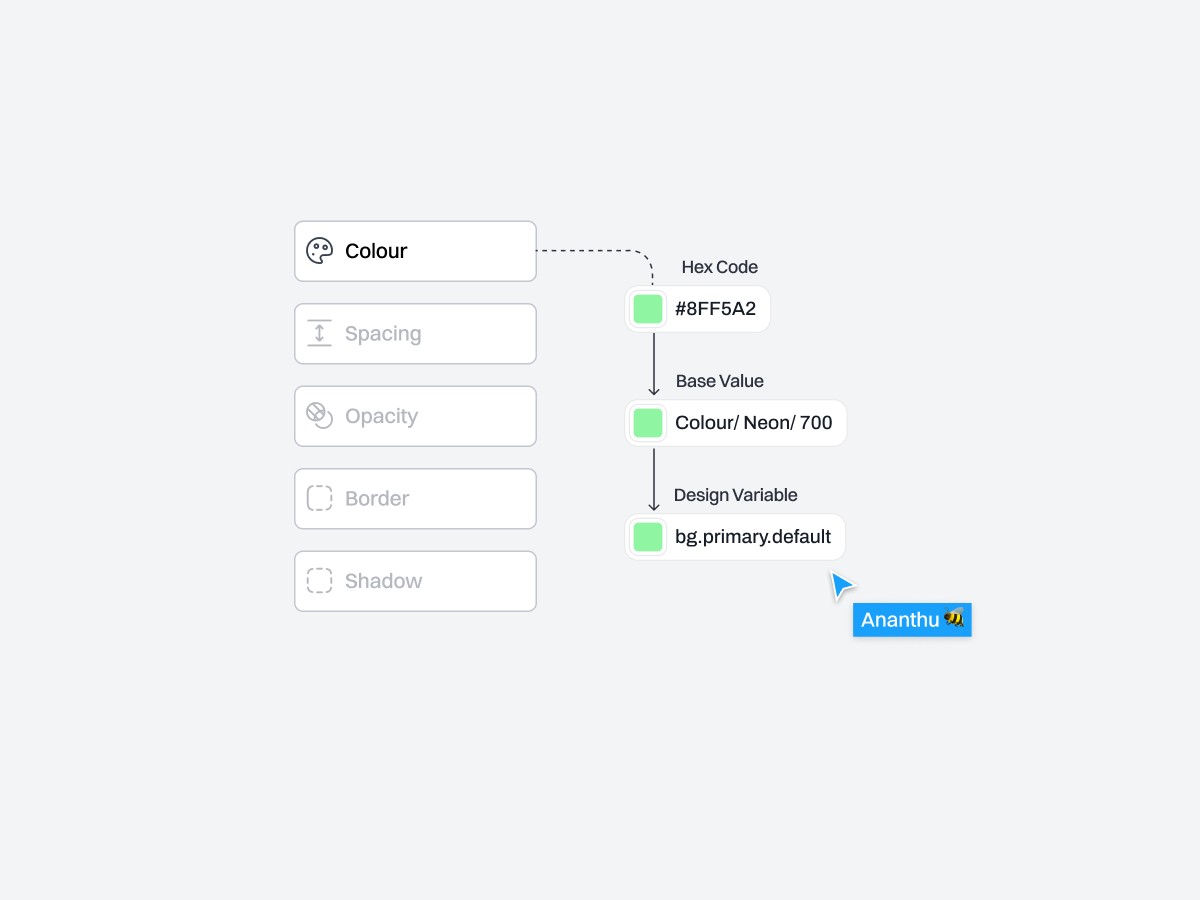The height and width of the screenshot is (900, 1200).
Task: Click the palette icon beside Colour
Action: point(319,251)
